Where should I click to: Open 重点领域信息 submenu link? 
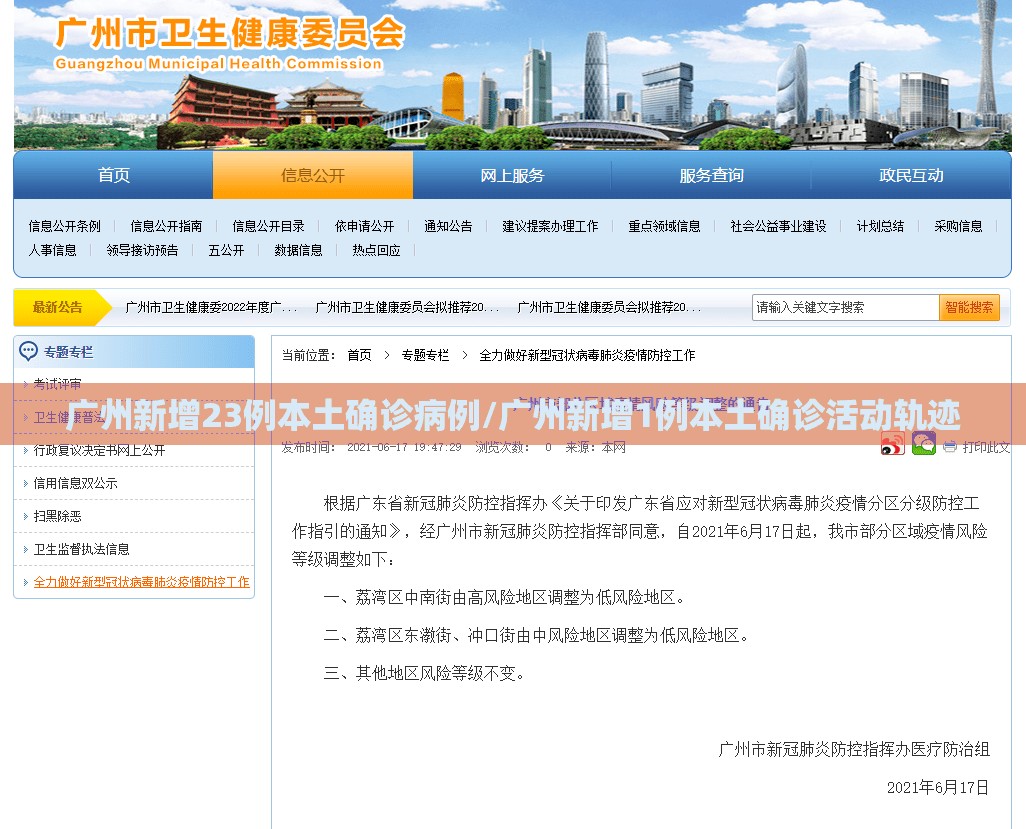tap(664, 226)
